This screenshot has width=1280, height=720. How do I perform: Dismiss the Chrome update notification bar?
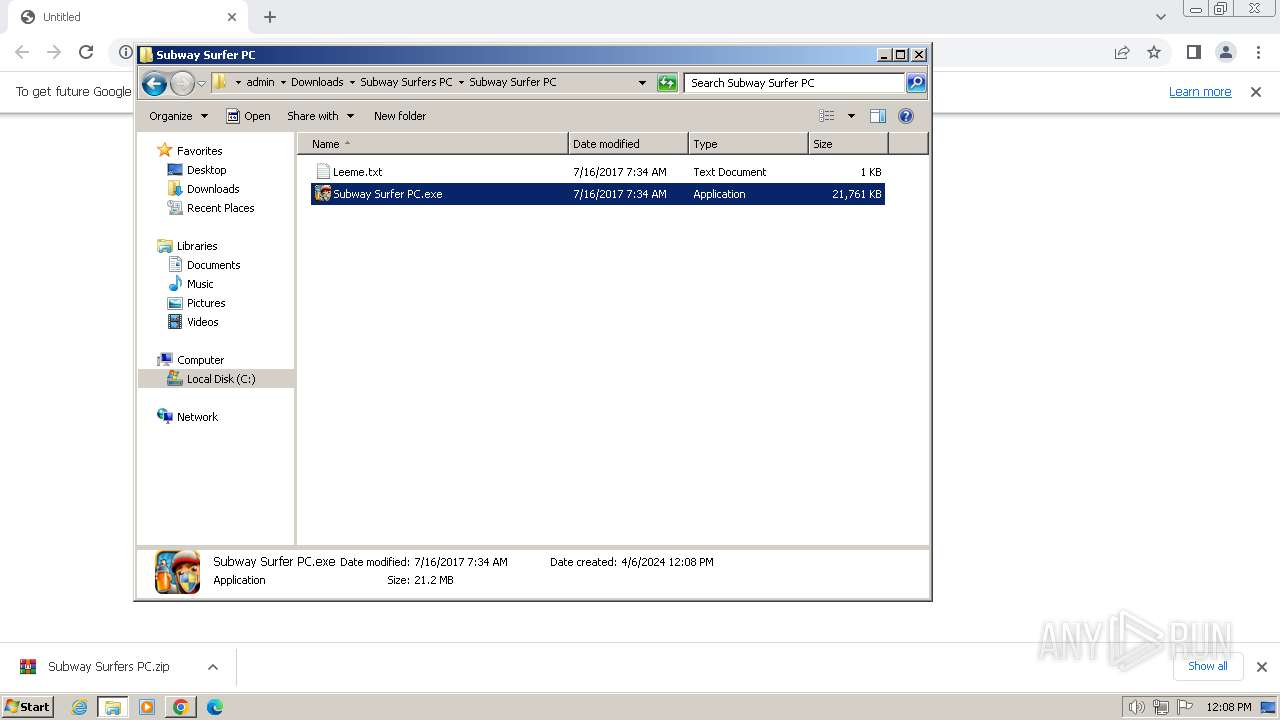coord(1256,92)
